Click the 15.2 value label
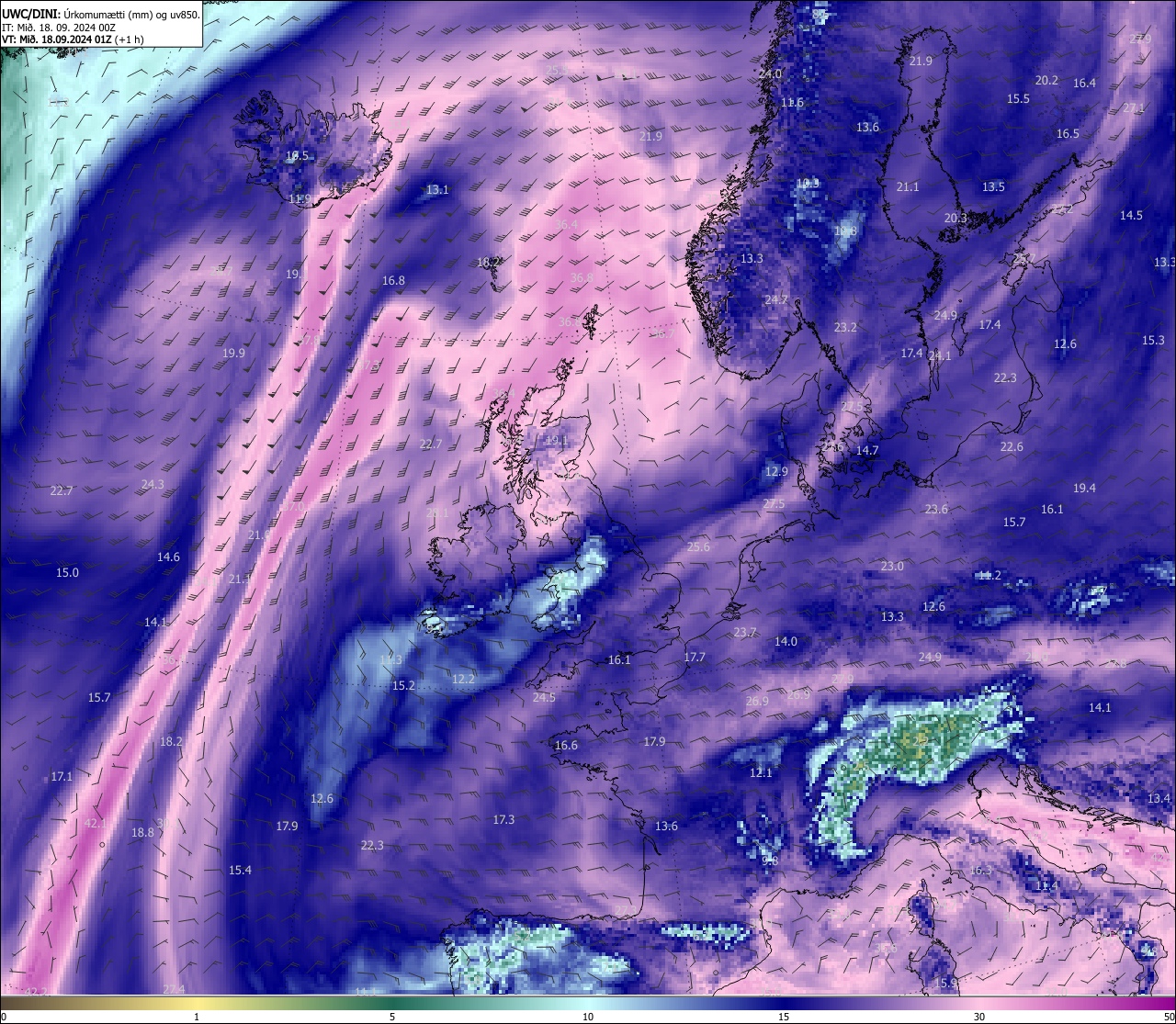1176x1024 pixels. click(403, 686)
